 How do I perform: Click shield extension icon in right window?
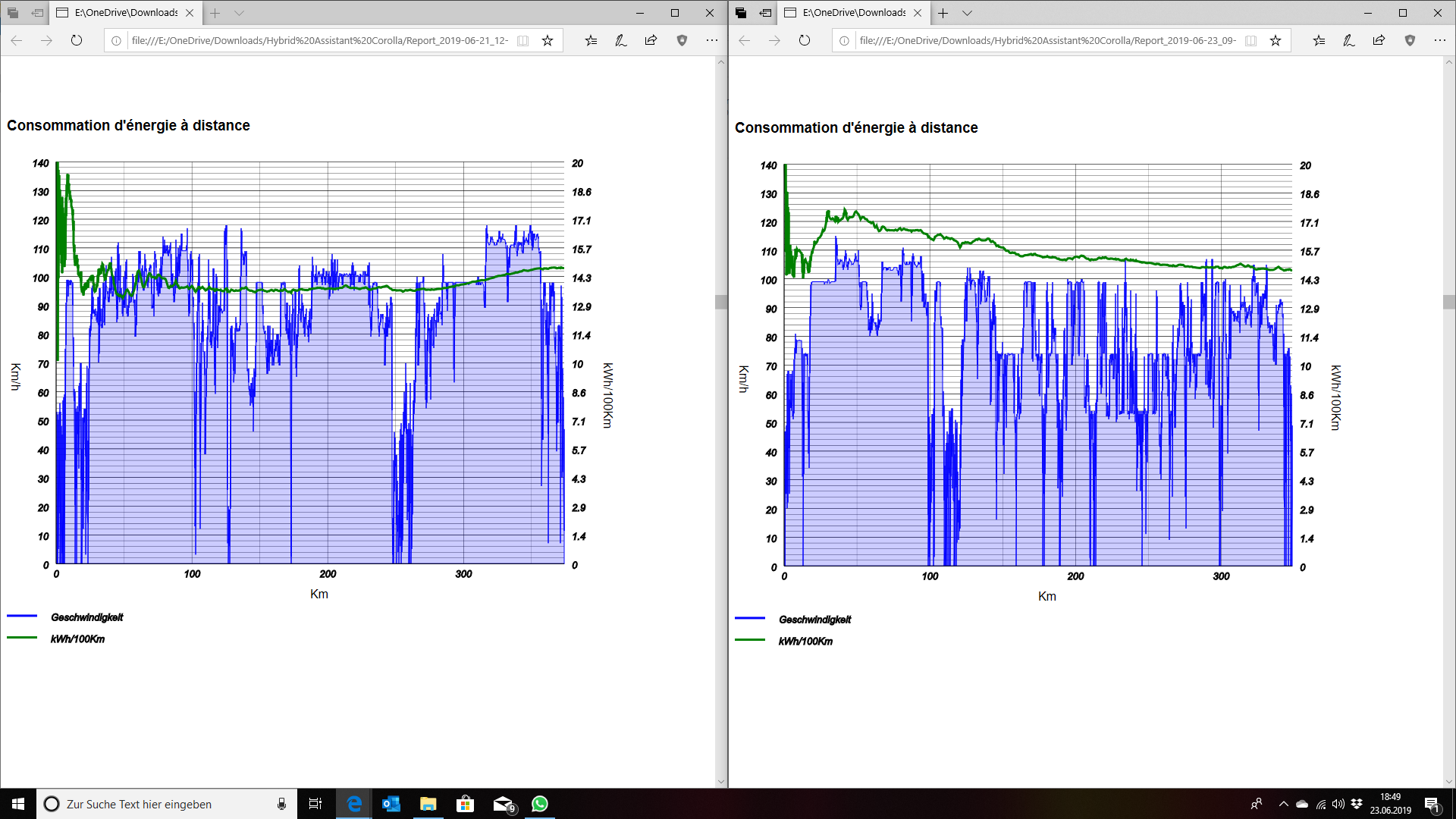point(1410,41)
